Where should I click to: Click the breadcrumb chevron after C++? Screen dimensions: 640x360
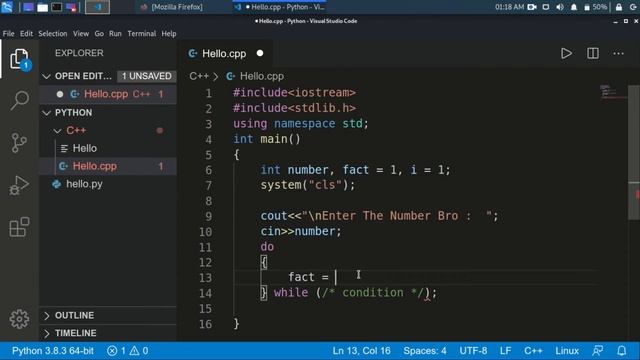click(x=216, y=76)
